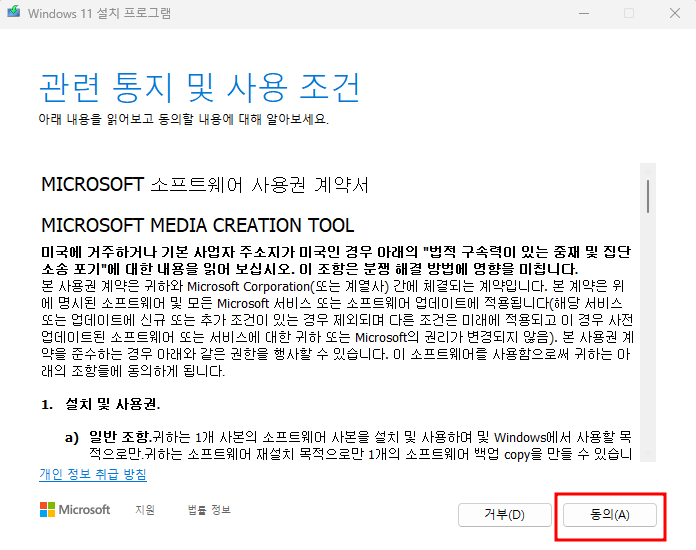Click the Windows 11 setup title bar icon
696x550 pixels.
click(x=14, y=12)
